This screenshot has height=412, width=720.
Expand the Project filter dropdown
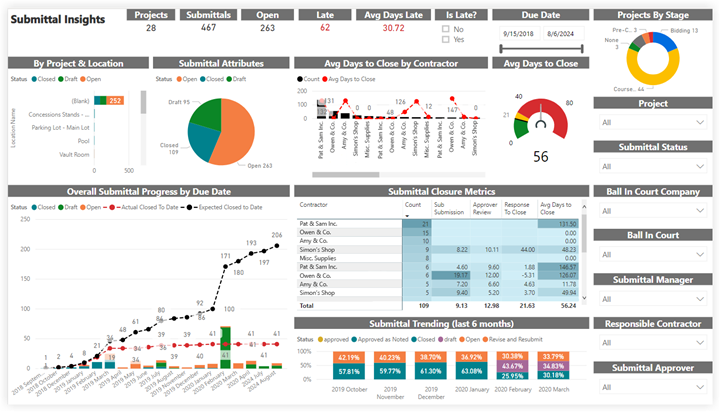coord(703,123)
